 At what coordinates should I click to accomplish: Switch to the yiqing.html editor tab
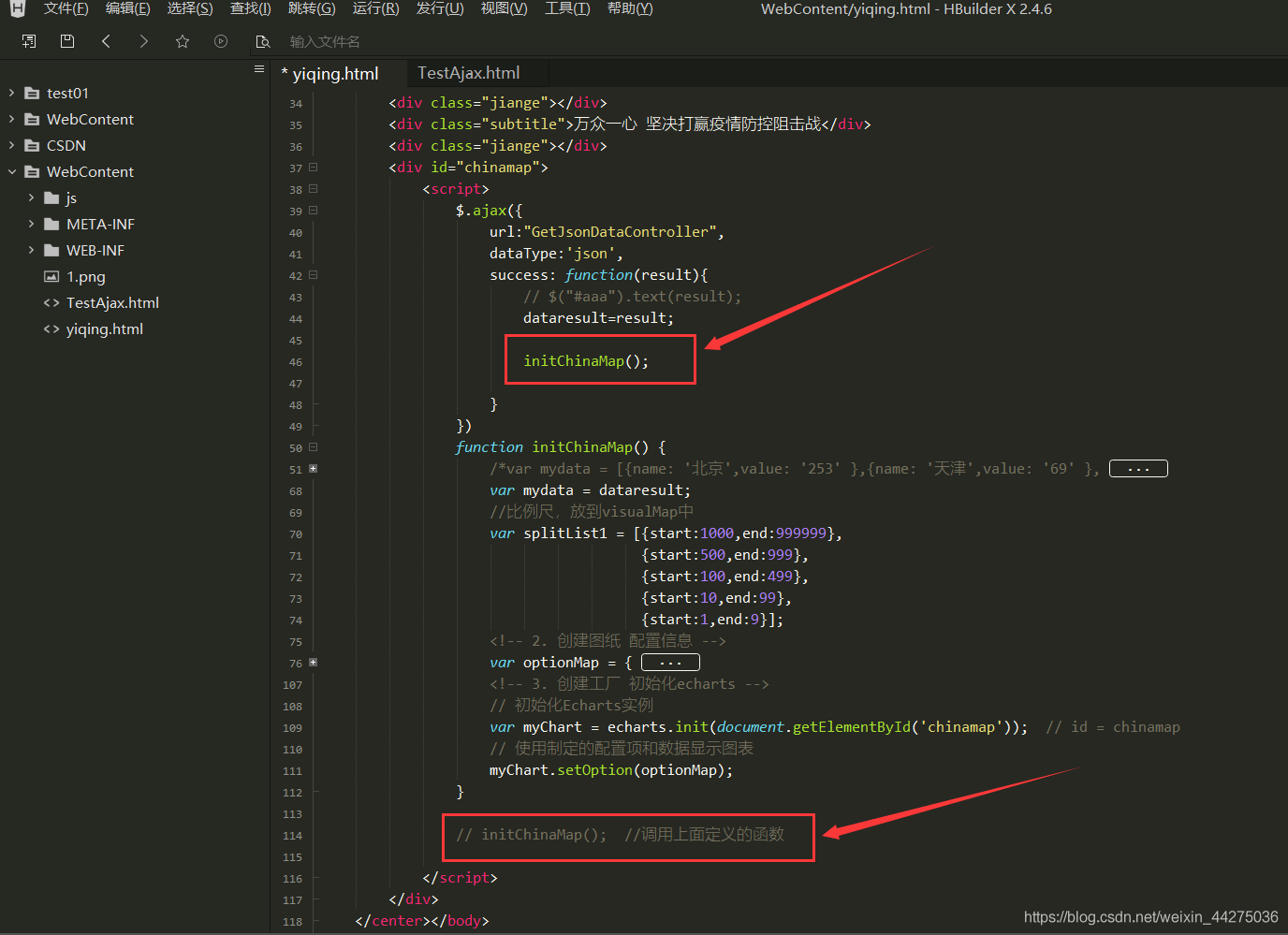click(x=337, y=74)
